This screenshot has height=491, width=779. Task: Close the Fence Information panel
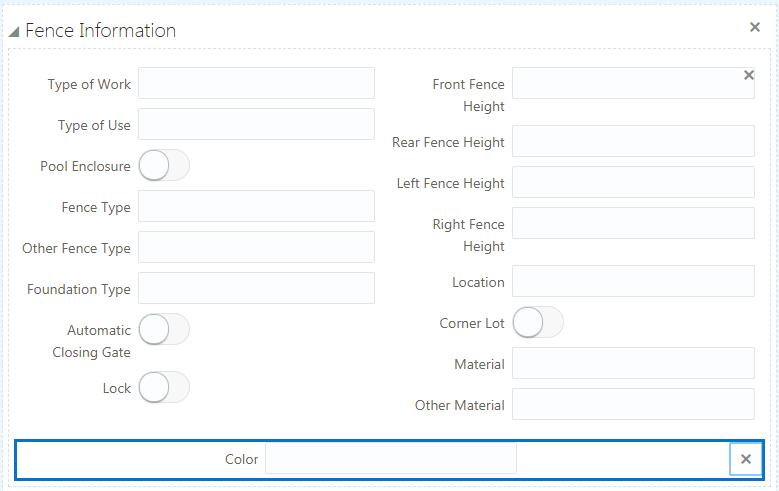click(x=755, y=27)
